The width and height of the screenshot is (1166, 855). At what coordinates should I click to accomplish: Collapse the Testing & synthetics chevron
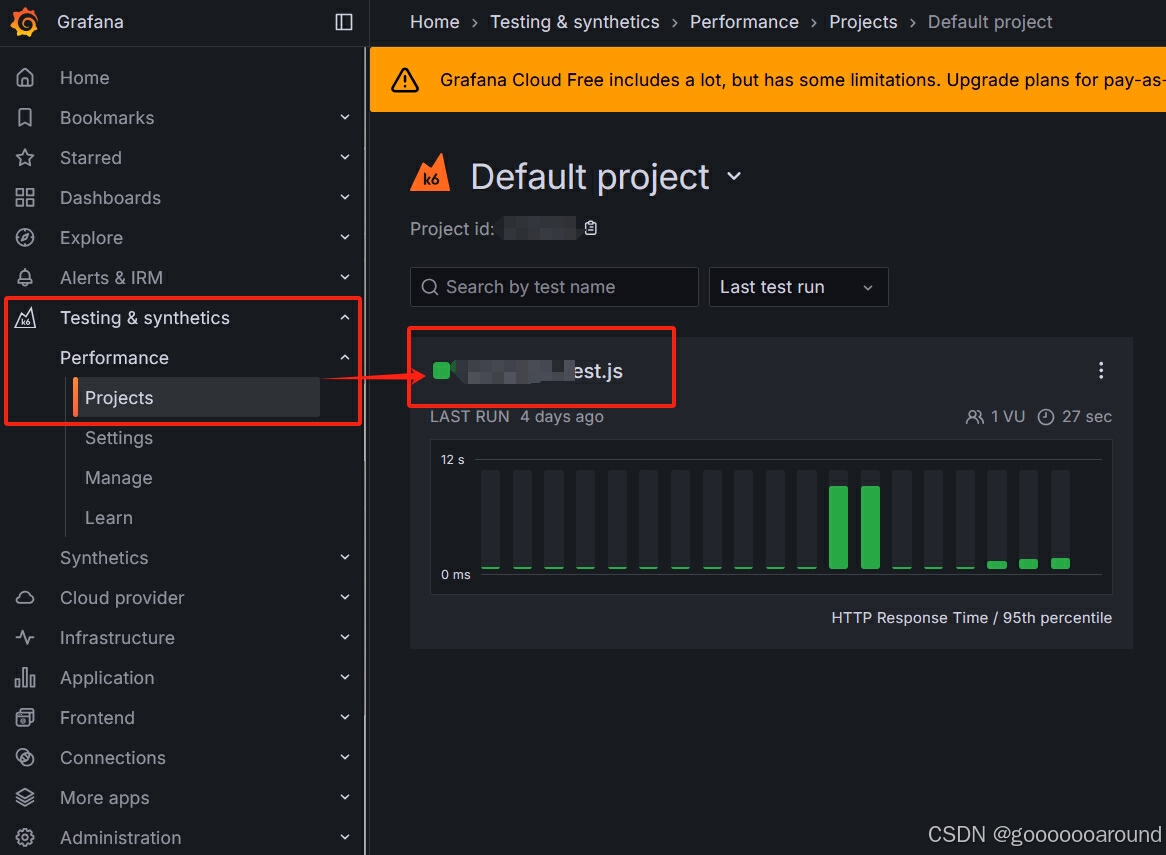coord(344,317)
